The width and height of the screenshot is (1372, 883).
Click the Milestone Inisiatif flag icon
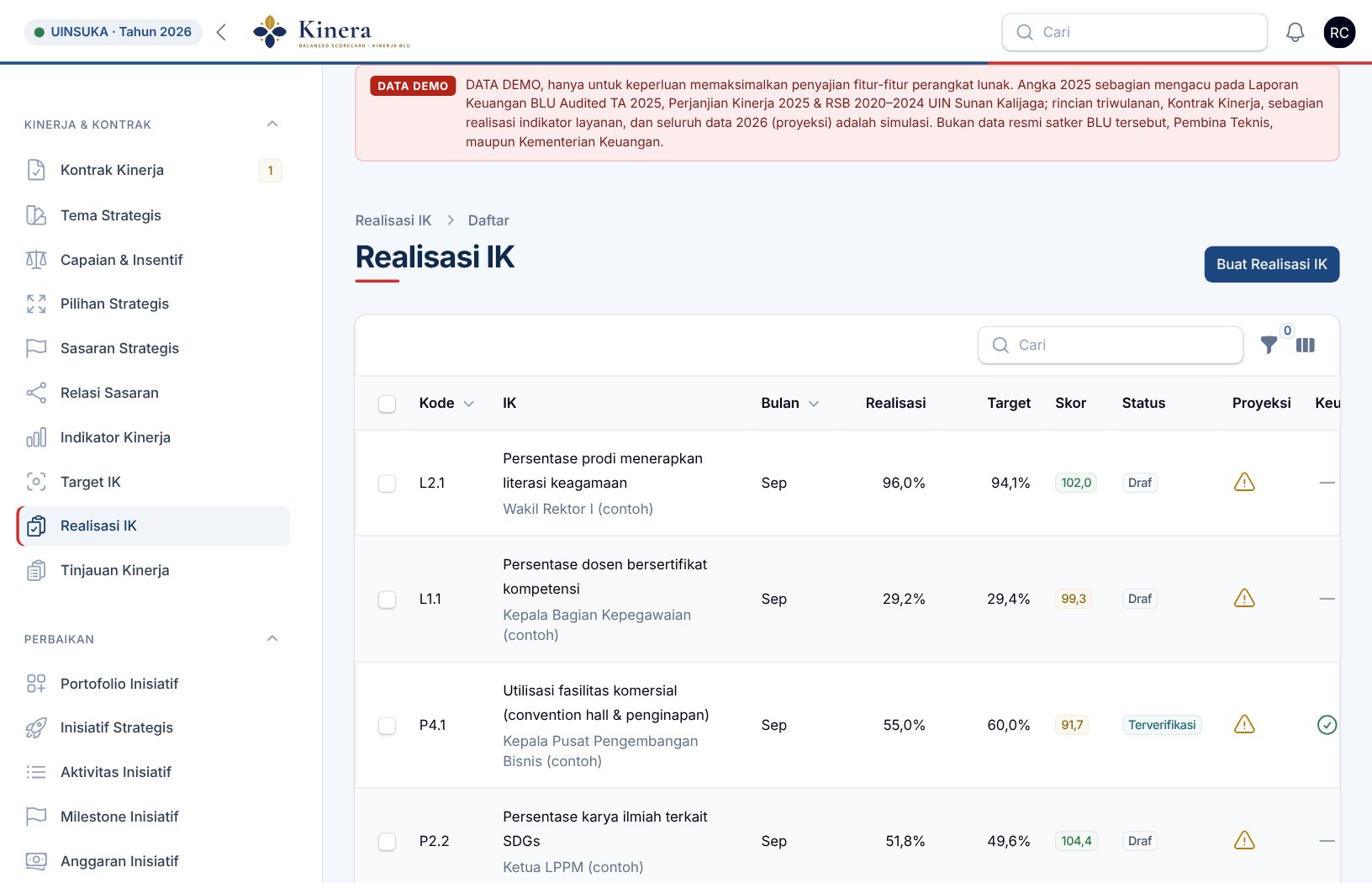(36, 817)
